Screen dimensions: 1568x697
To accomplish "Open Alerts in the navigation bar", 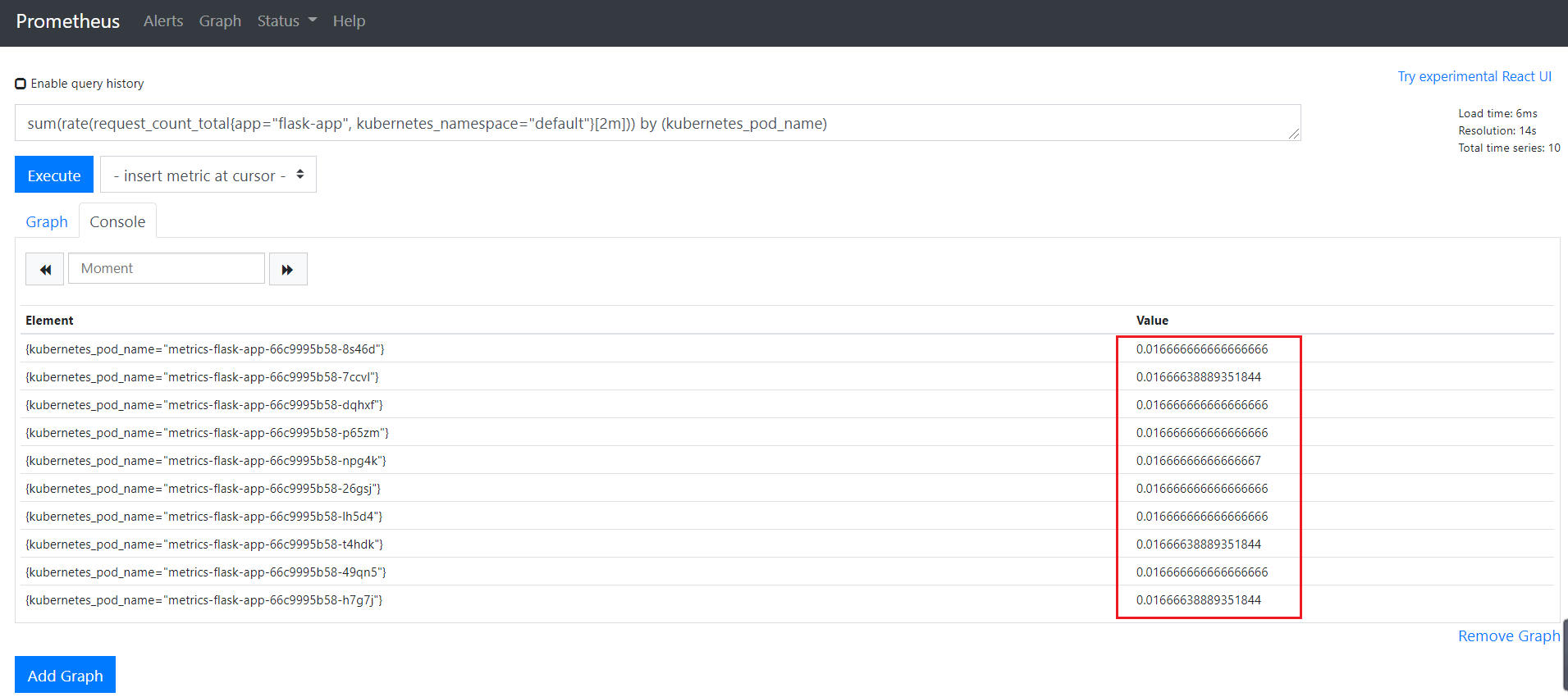I will click(163, 21).
